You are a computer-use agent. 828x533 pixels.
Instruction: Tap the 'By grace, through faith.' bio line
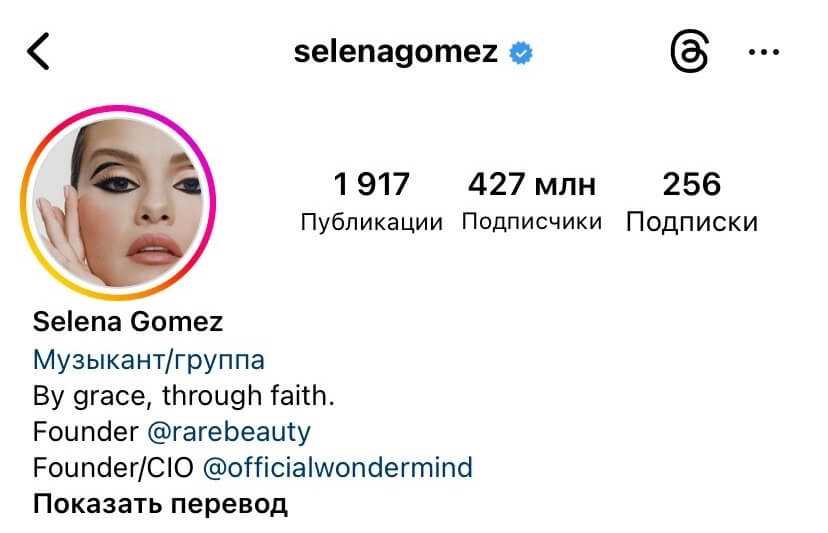click(x=184, y=396)
